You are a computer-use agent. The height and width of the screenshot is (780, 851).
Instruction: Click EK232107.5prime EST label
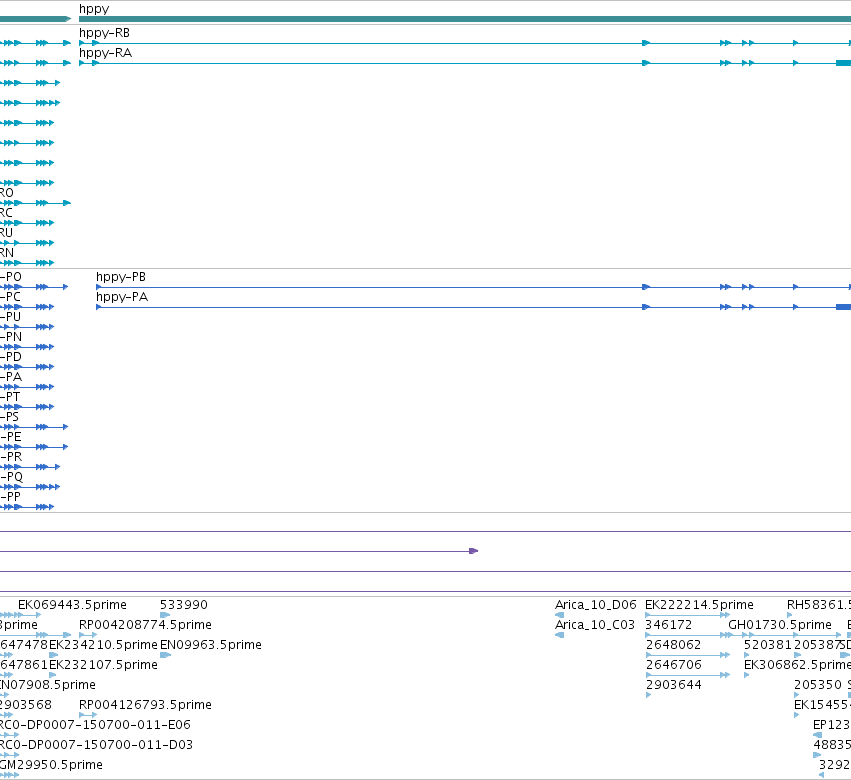pos(103,665)
